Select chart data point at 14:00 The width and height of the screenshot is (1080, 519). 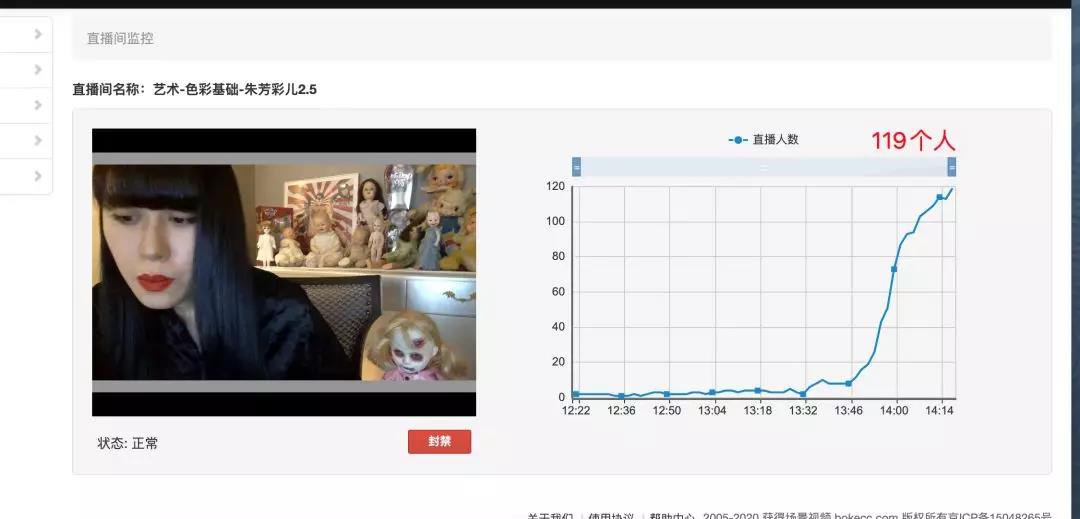coord(894,269)
